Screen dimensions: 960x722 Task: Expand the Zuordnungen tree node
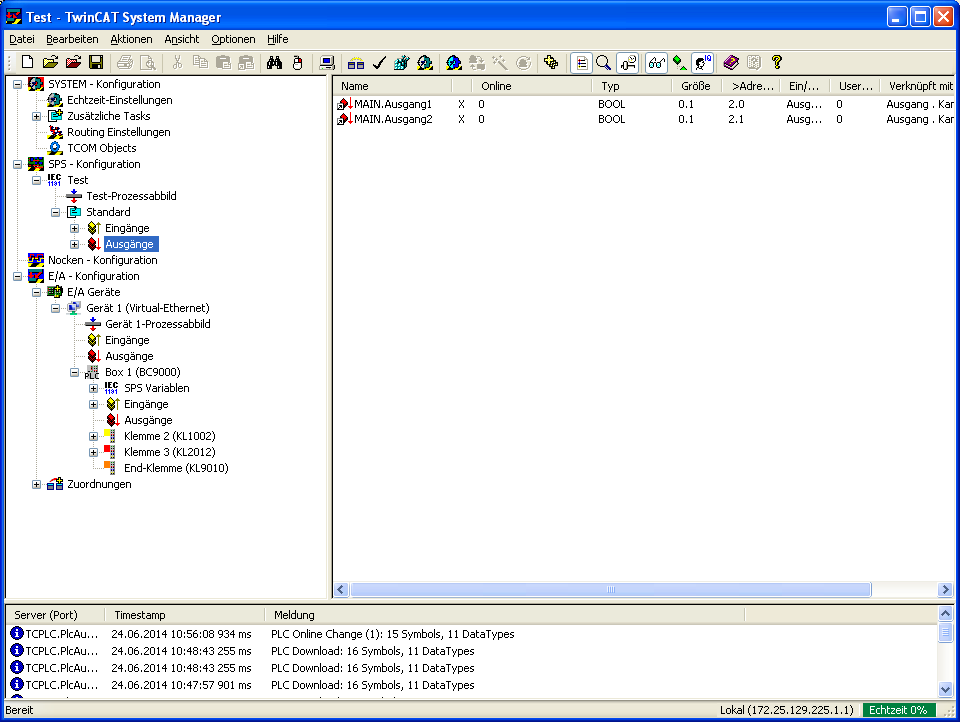[x=37, y=484]
